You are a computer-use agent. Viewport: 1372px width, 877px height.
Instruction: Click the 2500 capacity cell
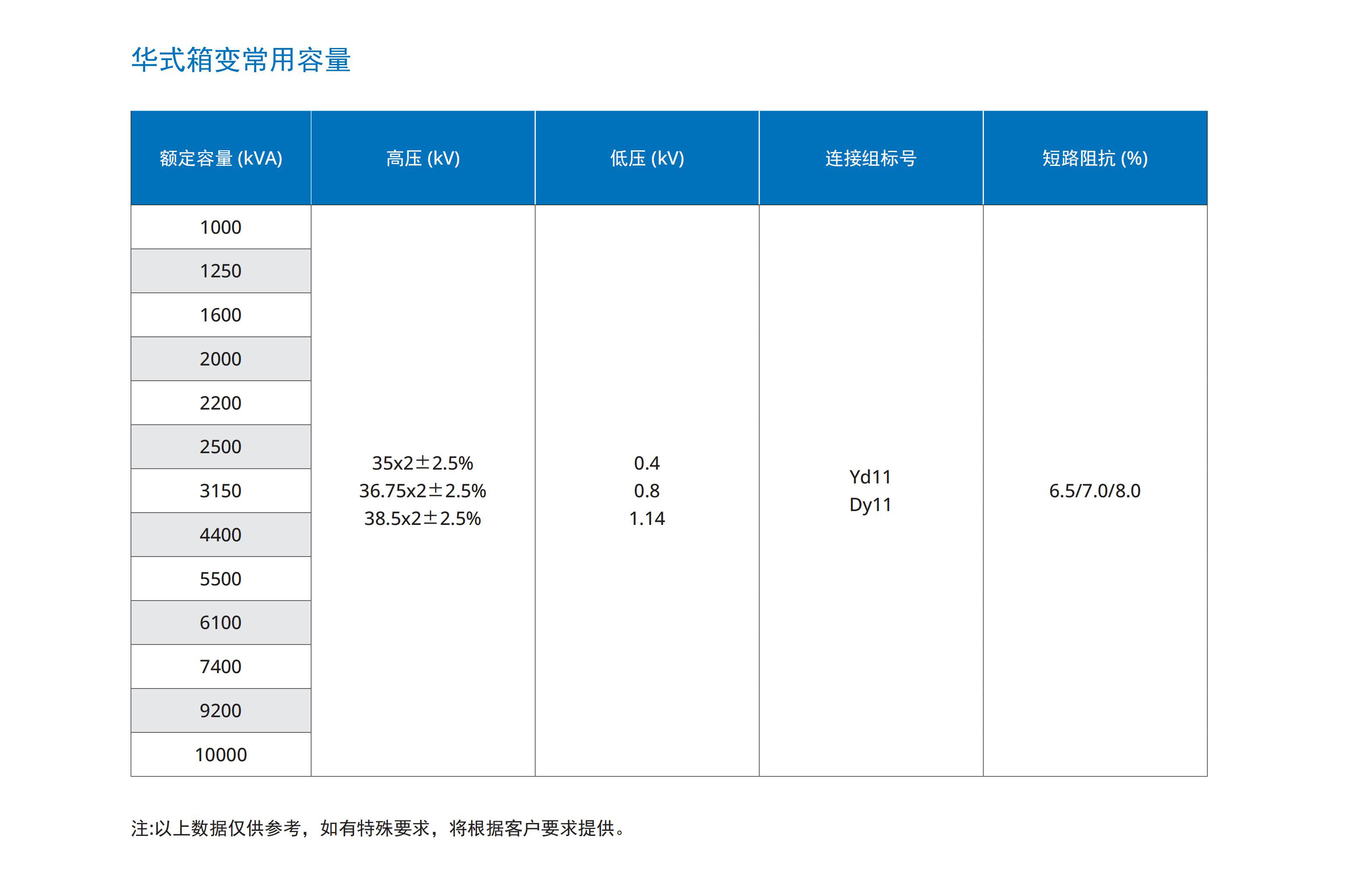(221, 446)
